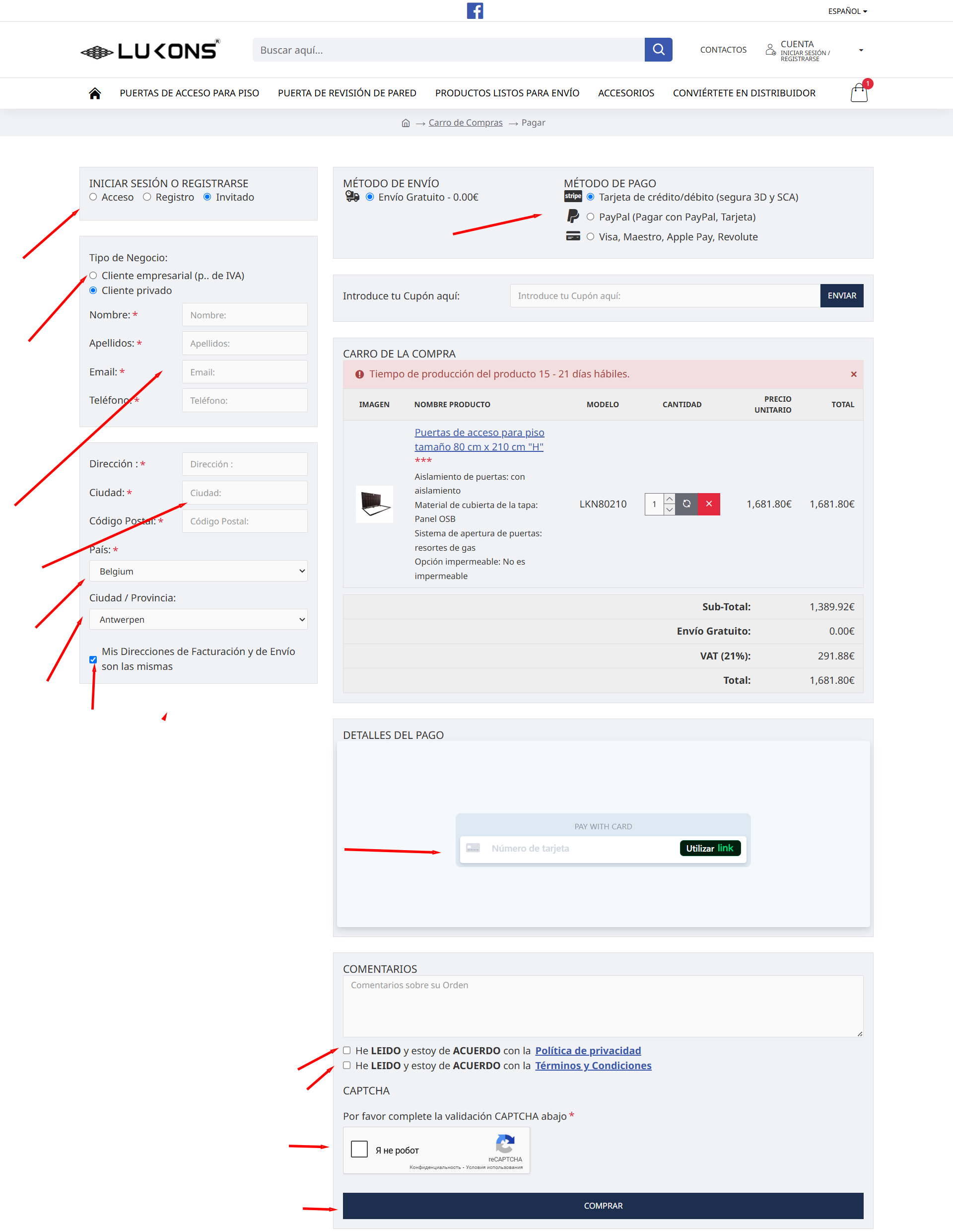Image resolution: width=953 pixels, height=1232 pixels.
Task: Open PUERTA DE REVISIÓN DE PARED menu
Action: point(347,93)
